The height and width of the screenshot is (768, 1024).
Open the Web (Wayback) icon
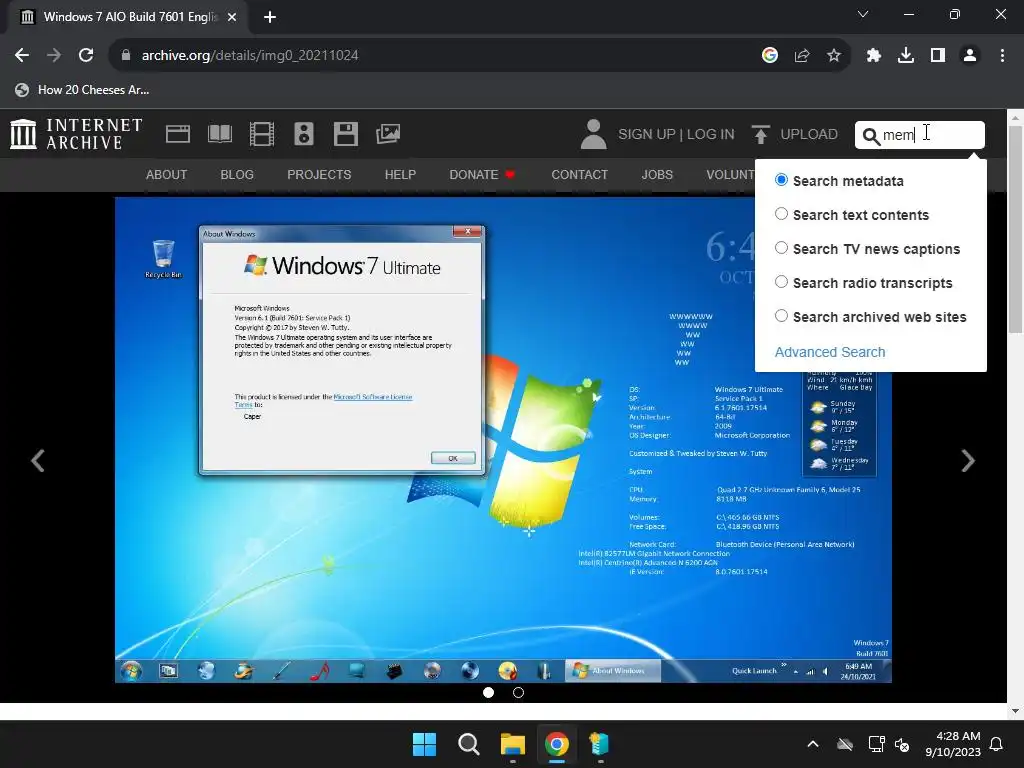(178, 134)
